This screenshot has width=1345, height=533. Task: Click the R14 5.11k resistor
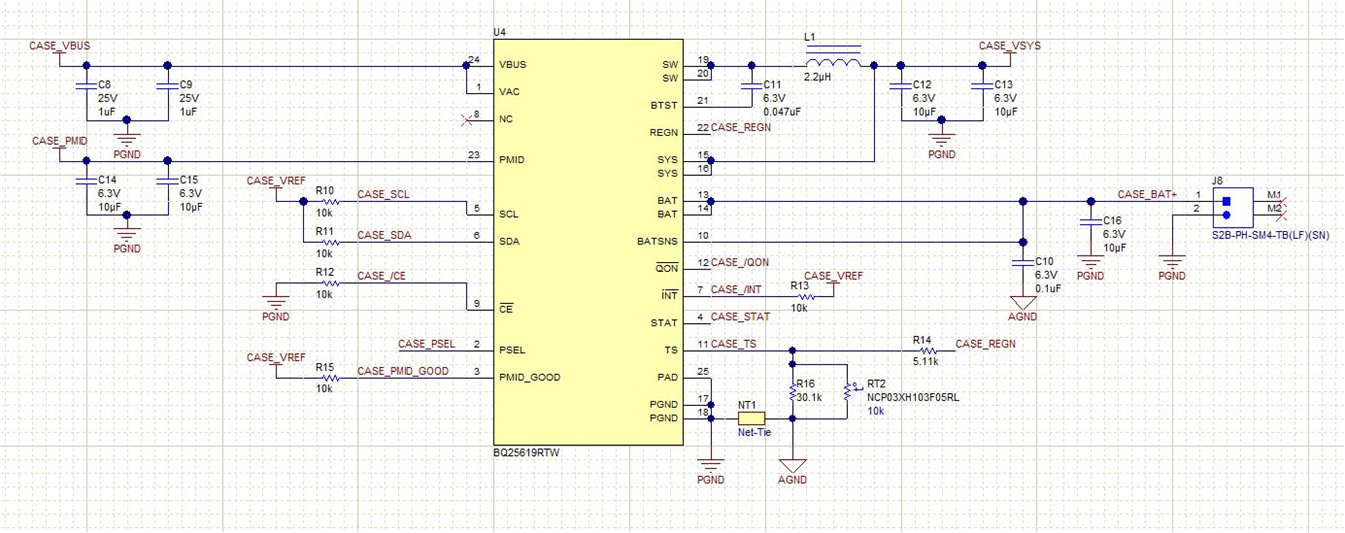coord(926,351)
